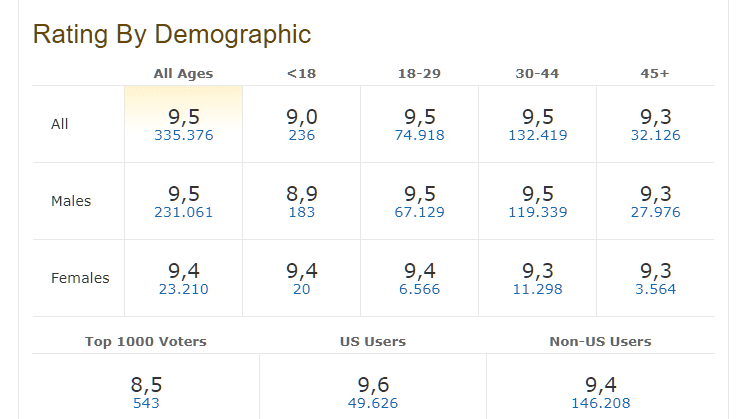748x419 pixels.
Task: Select the highlighted All Ages 9,5 rating cell
Action: pyautogui.click(x=184, y=124)
